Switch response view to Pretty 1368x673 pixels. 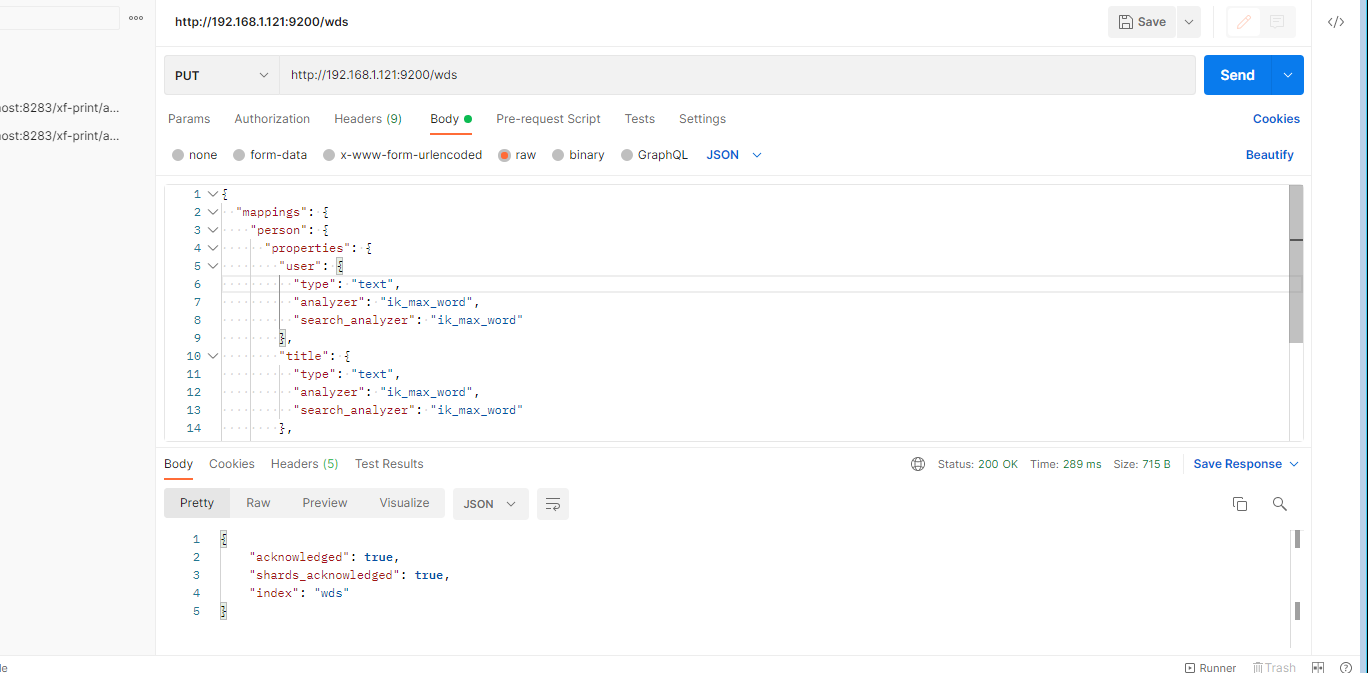coord(197,503)
